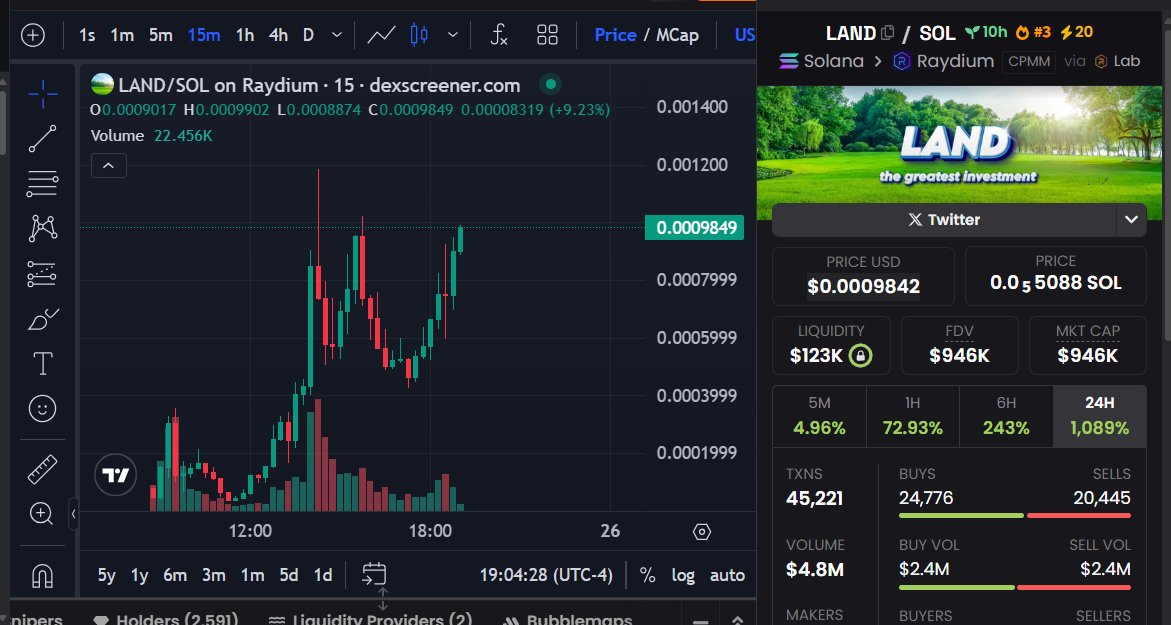Viewport: 1171px width, 625px height.
Task: Set the date range to 1y
Action: click(140, 575)
